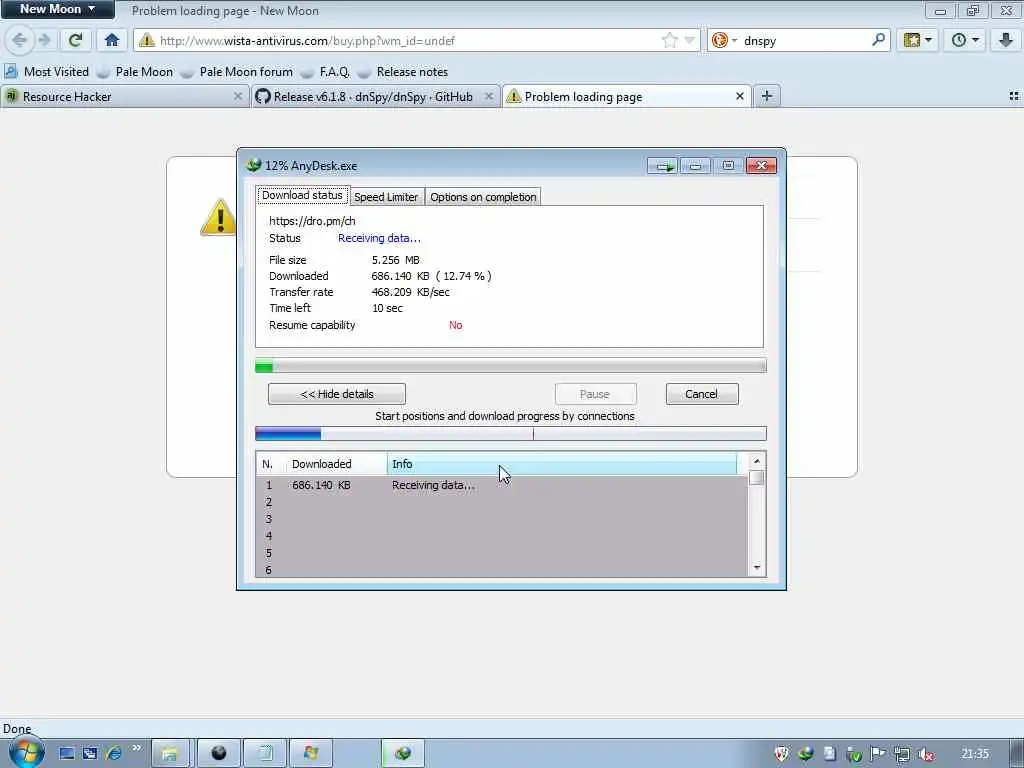Open the Options on completion tab

(483, 197)
